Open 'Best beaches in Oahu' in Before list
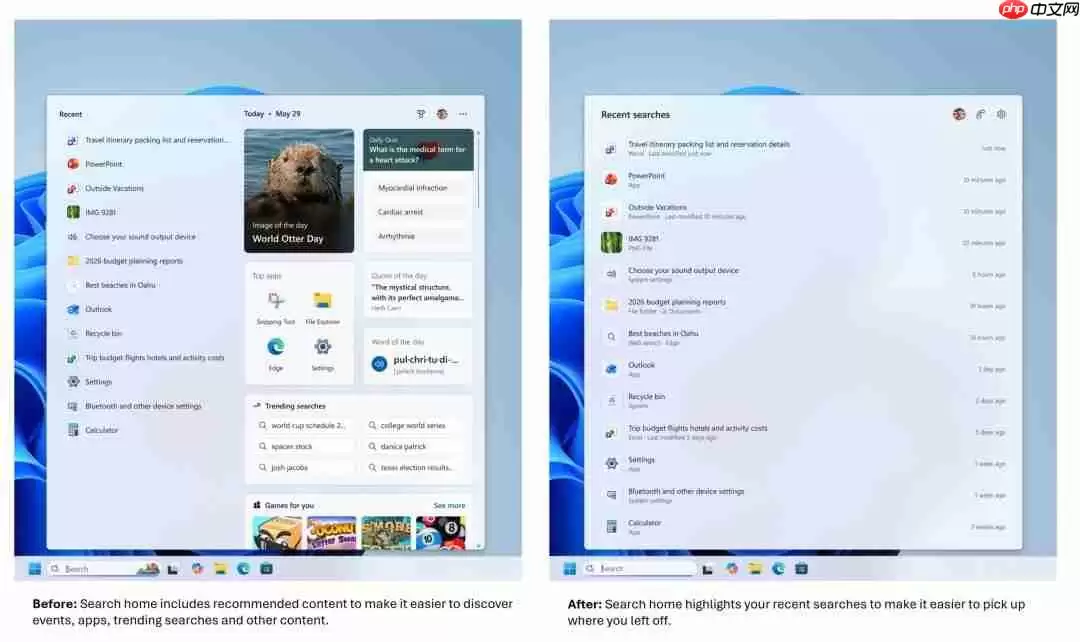Screen dimensions: 1080x642 click(112, 285)
